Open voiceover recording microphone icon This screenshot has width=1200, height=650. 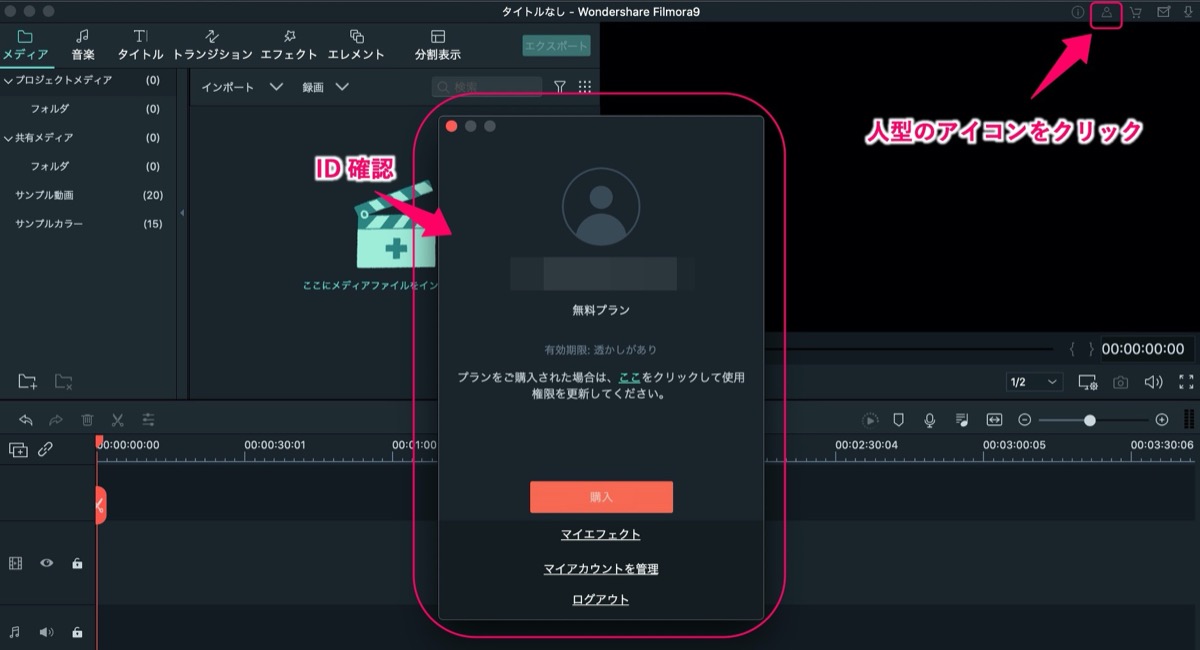coord(930,420)
